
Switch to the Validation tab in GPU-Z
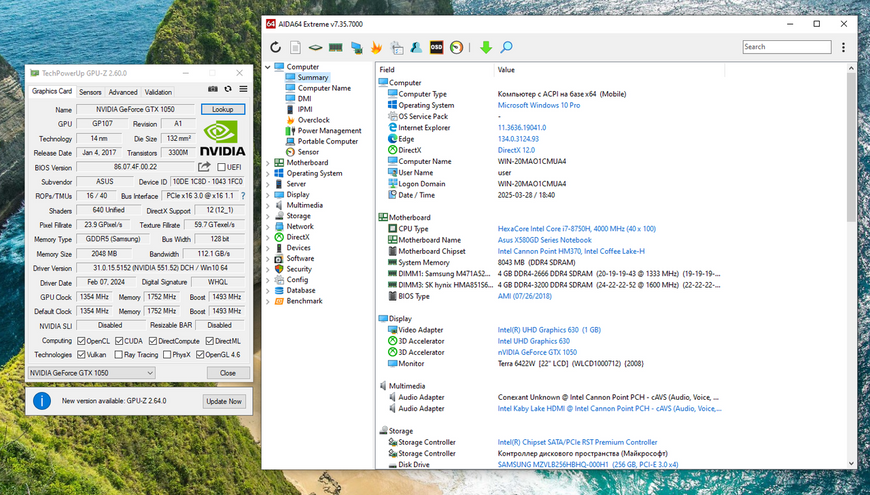coord(158,92)
